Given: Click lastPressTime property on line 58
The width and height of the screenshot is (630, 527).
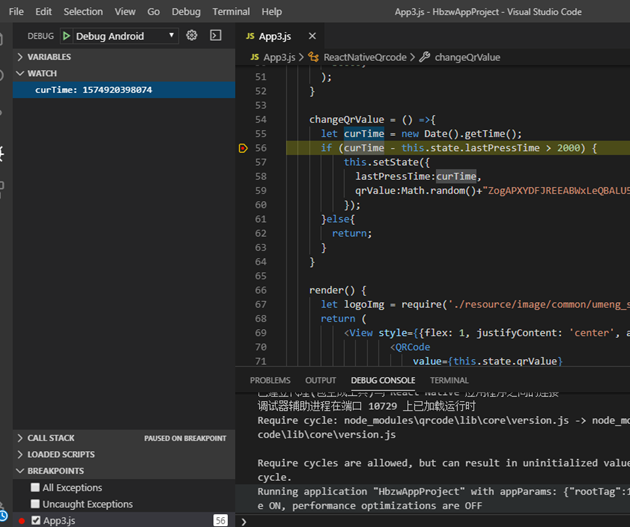Looking at the screenshot, I should point(394,176).
